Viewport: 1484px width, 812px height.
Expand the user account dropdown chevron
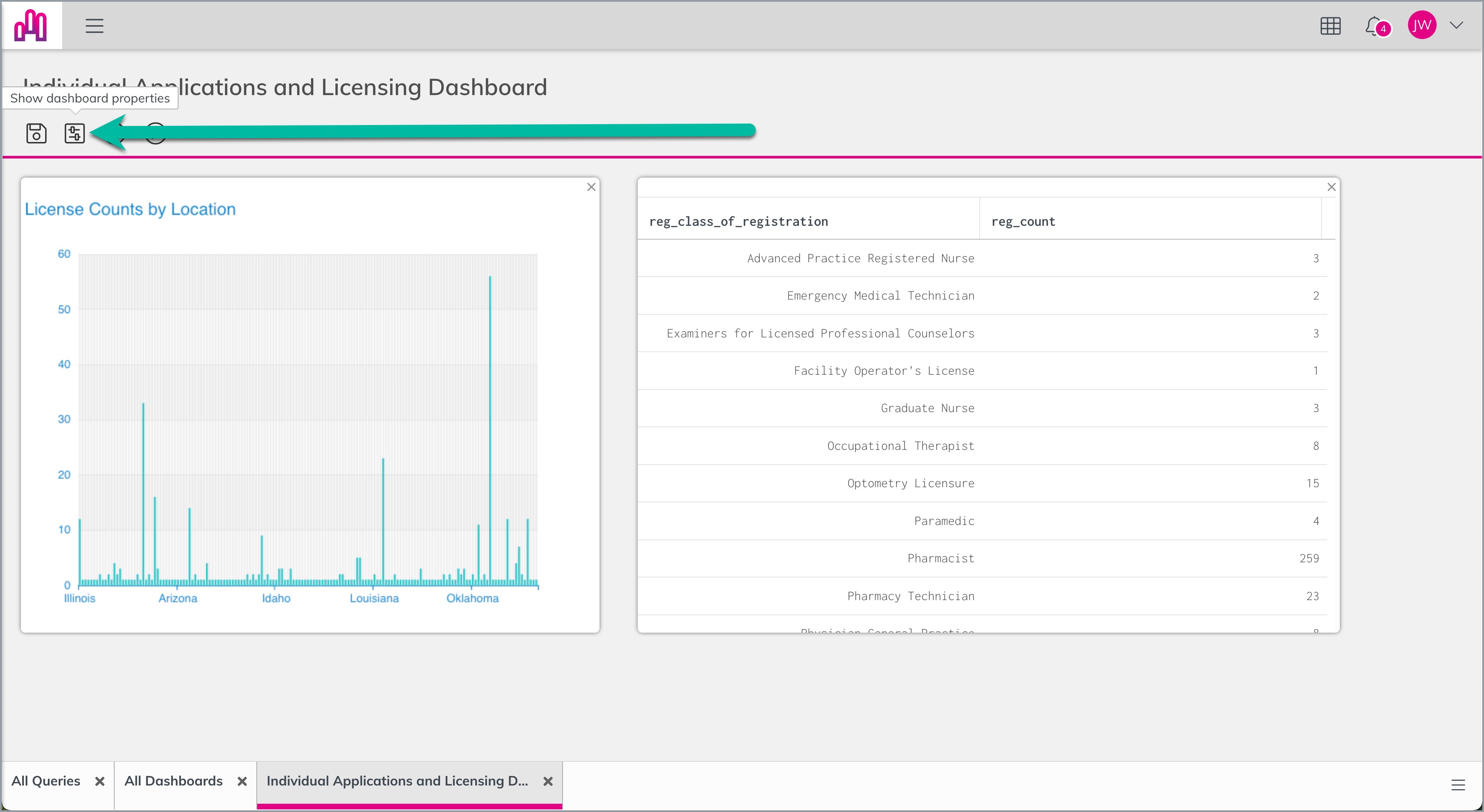coord(1456,25)
